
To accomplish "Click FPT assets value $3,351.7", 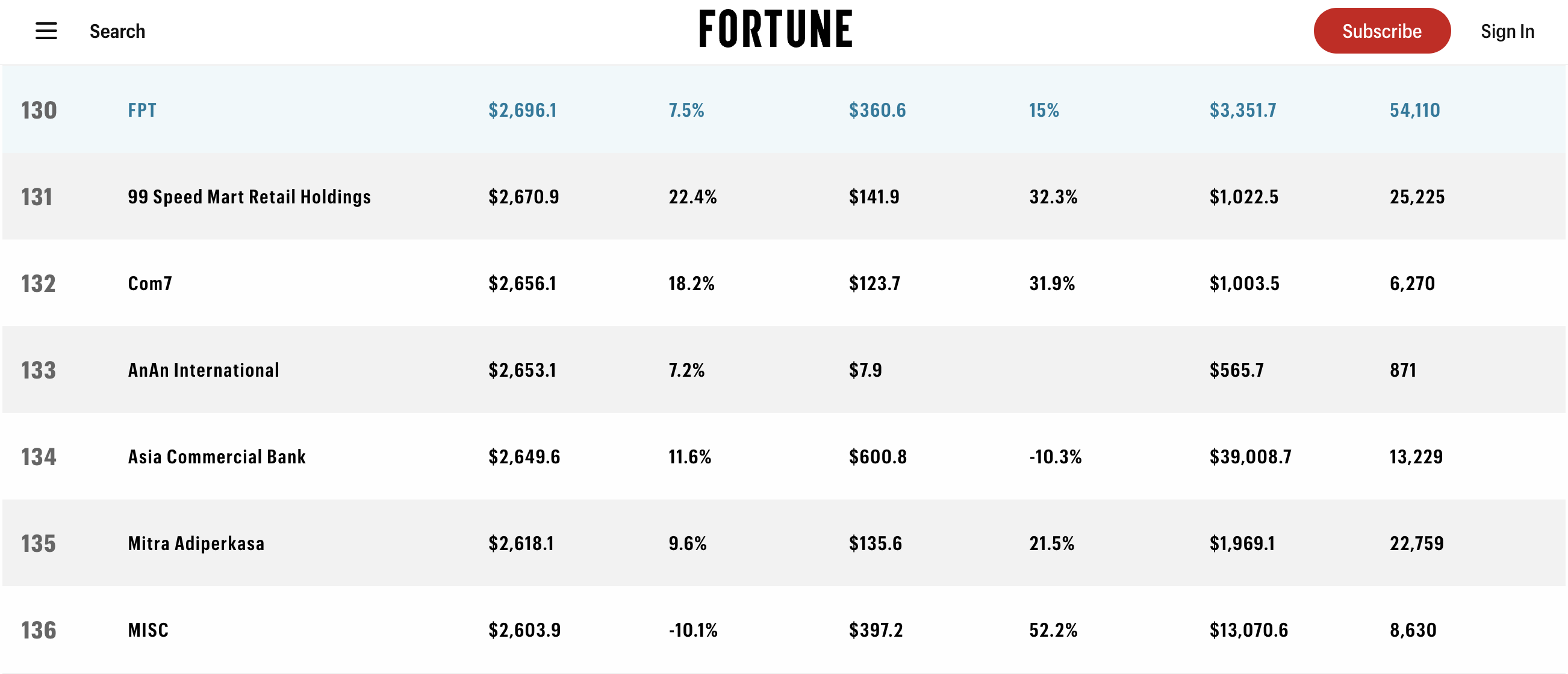I will (1242, 110).
